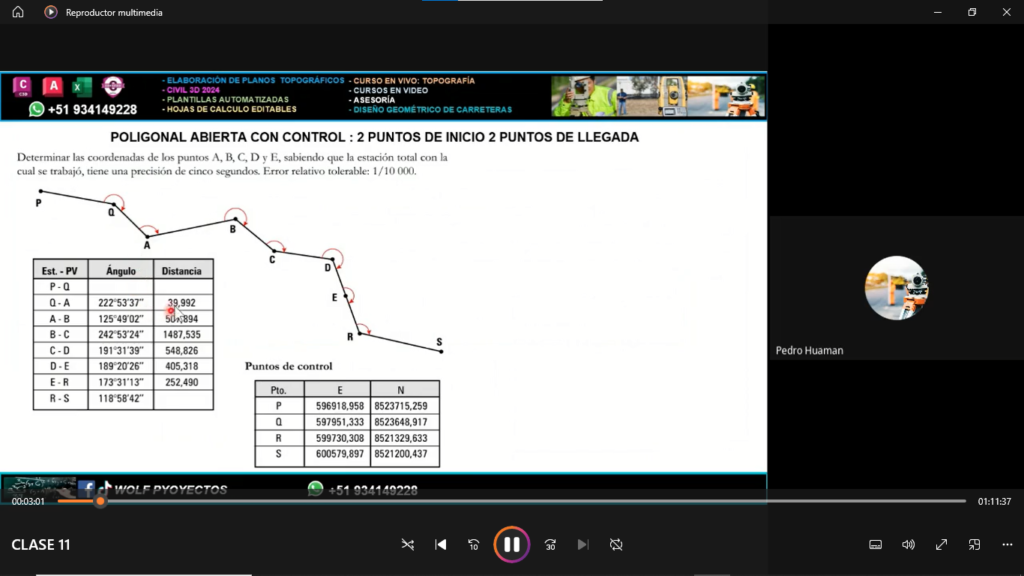Open the more options menu

1007,544
